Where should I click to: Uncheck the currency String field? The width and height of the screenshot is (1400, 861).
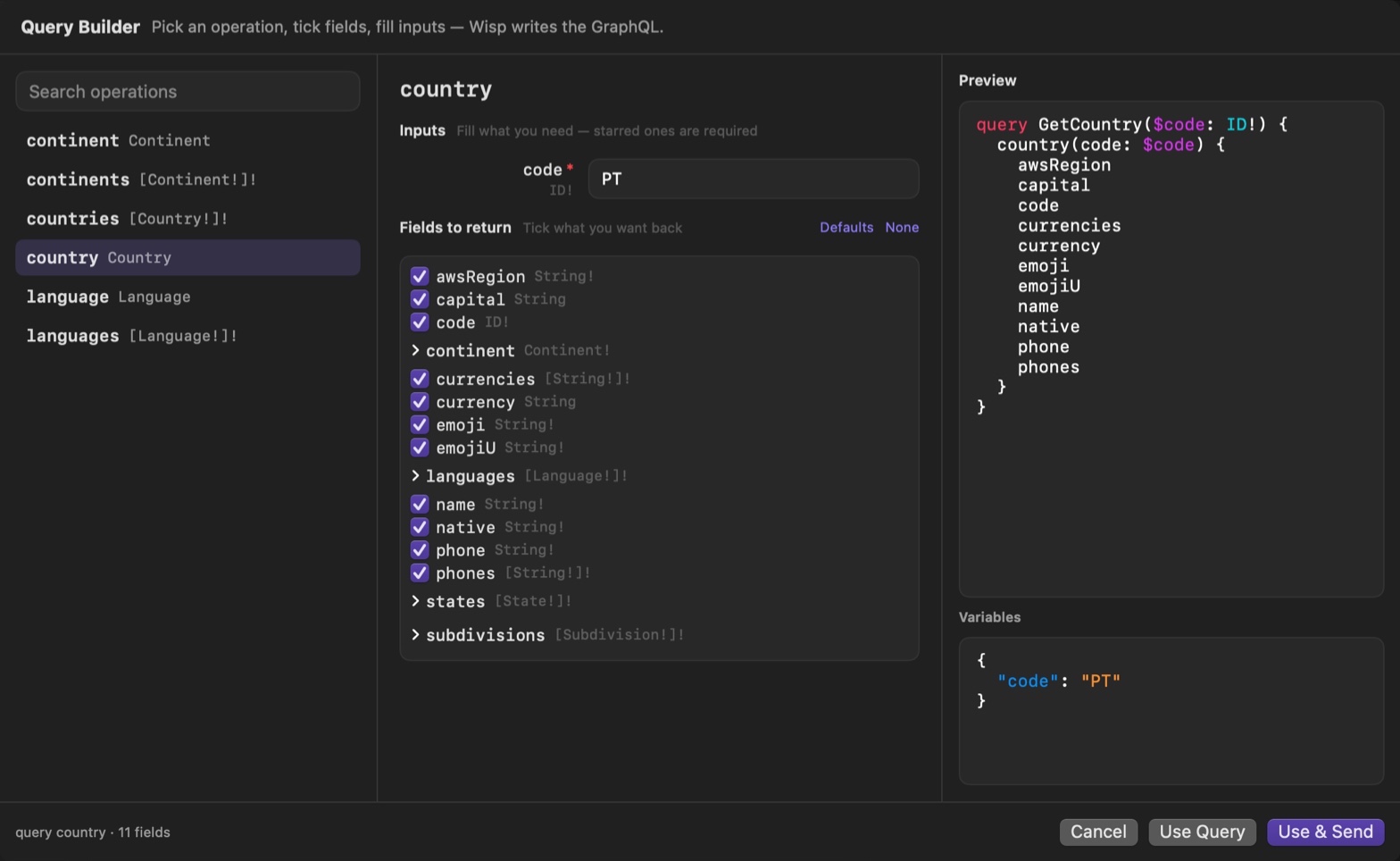[420, 402]
